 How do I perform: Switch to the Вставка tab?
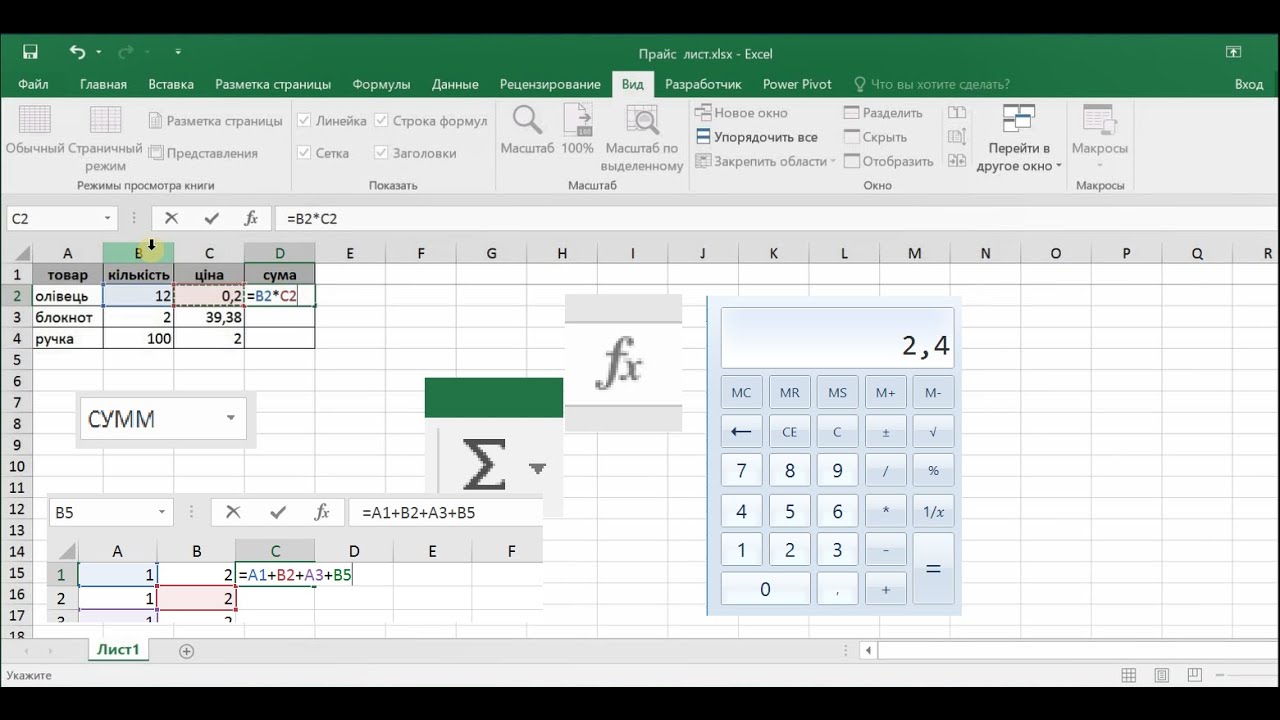pyautogui.click(x=171, y=84)
